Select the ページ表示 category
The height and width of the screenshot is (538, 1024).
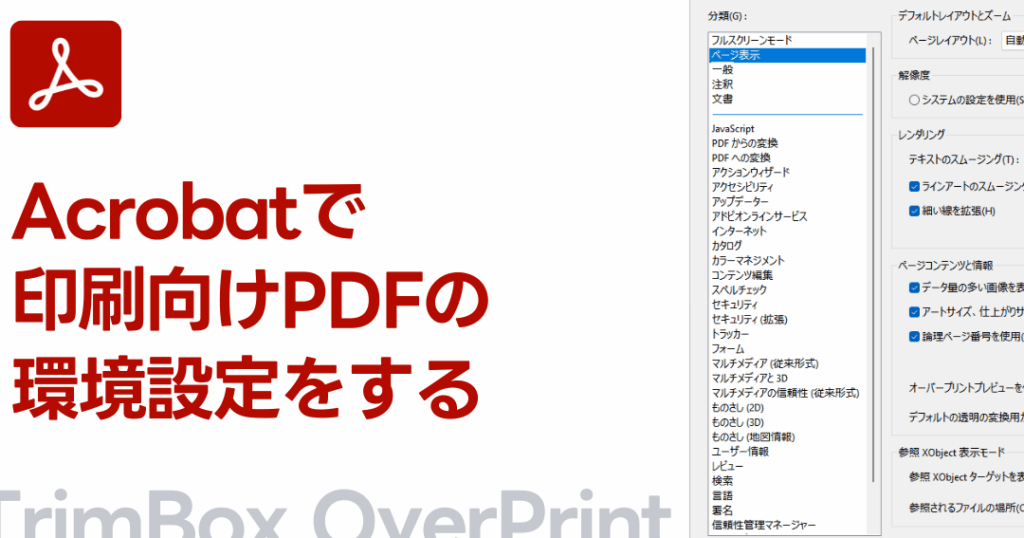point(735,55)
